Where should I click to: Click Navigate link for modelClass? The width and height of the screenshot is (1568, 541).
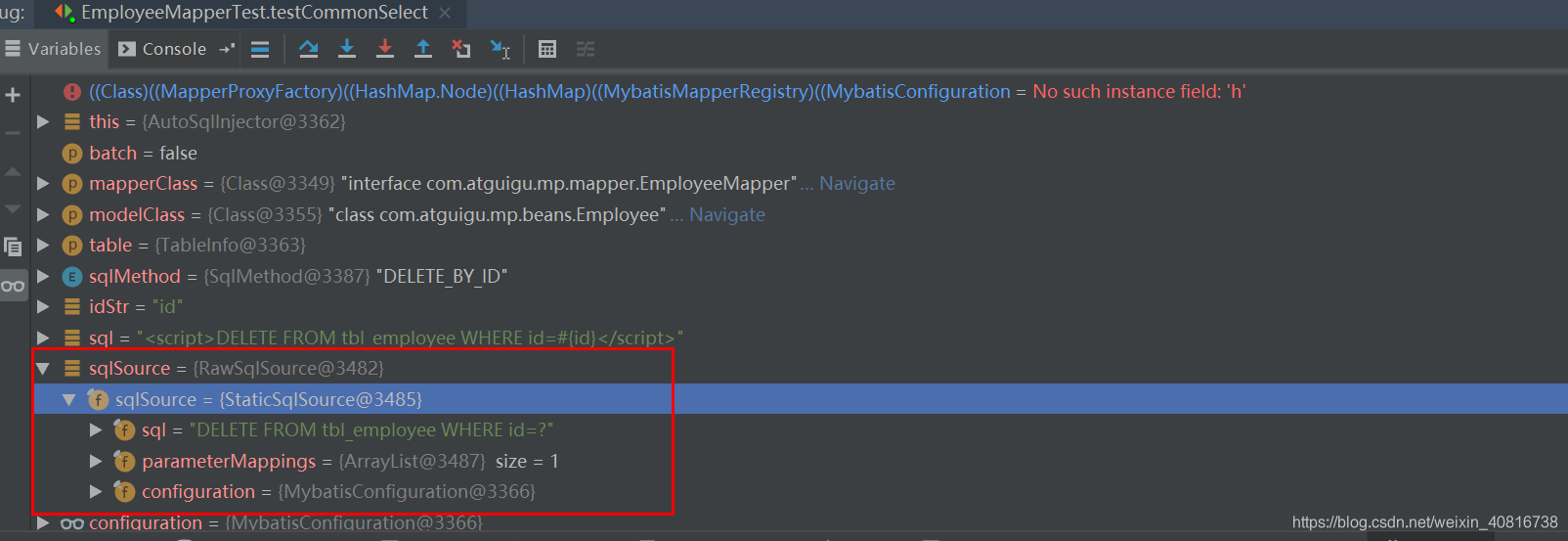coord(727,214)
